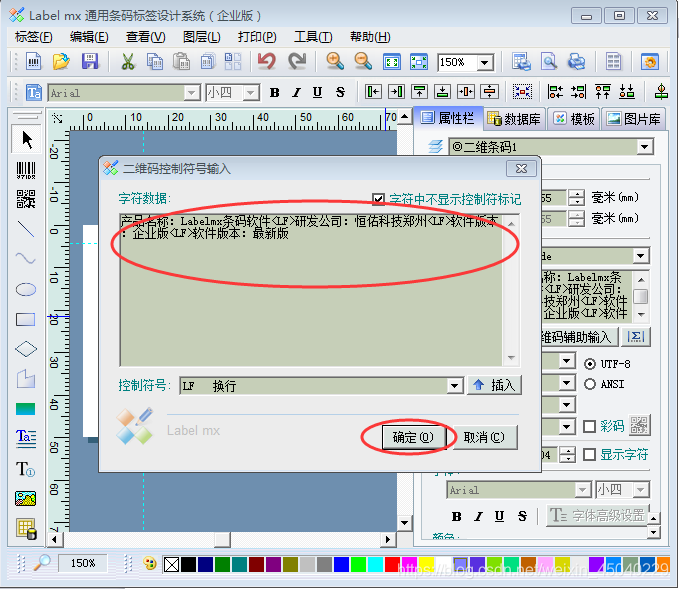Click the 取消(C) button

(484, 437)
